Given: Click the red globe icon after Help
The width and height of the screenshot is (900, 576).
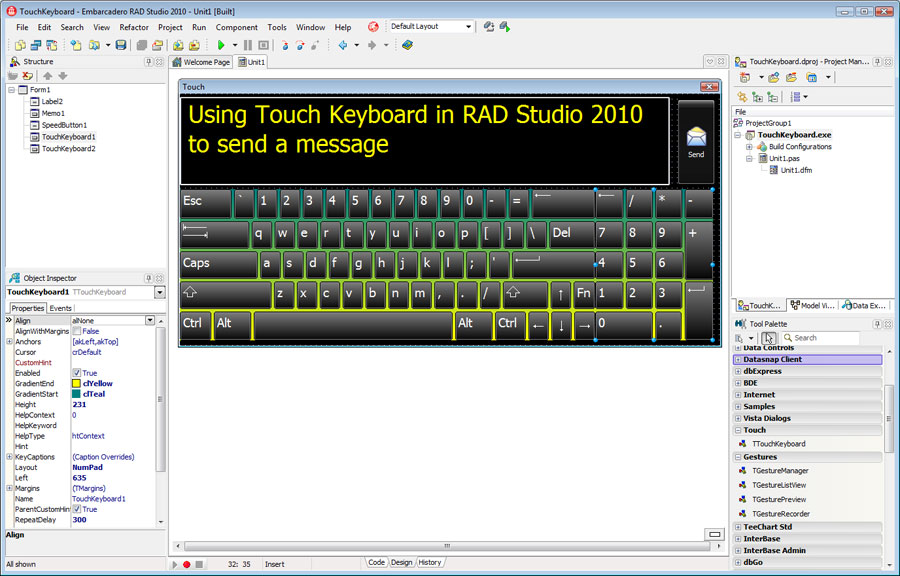Looking at the screenshot, I should coord(373,26).
